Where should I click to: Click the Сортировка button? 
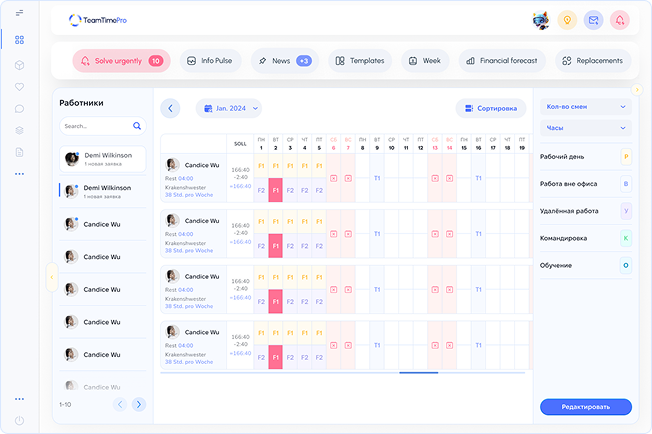[490, 108]
